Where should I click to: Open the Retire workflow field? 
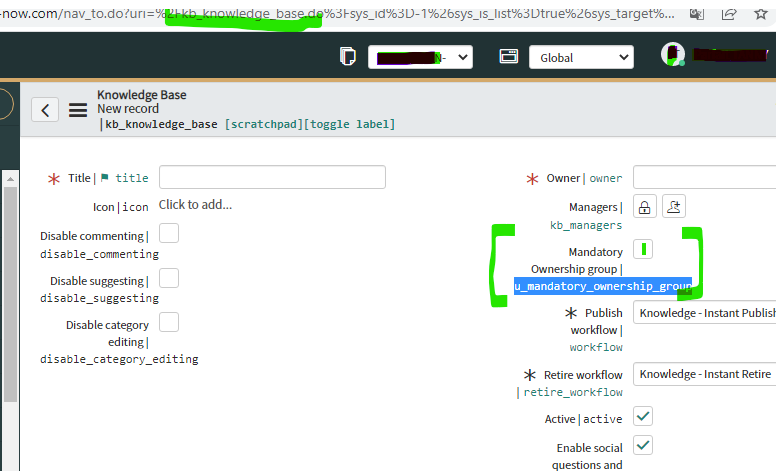pyautogui.click(x=705, y=374)
